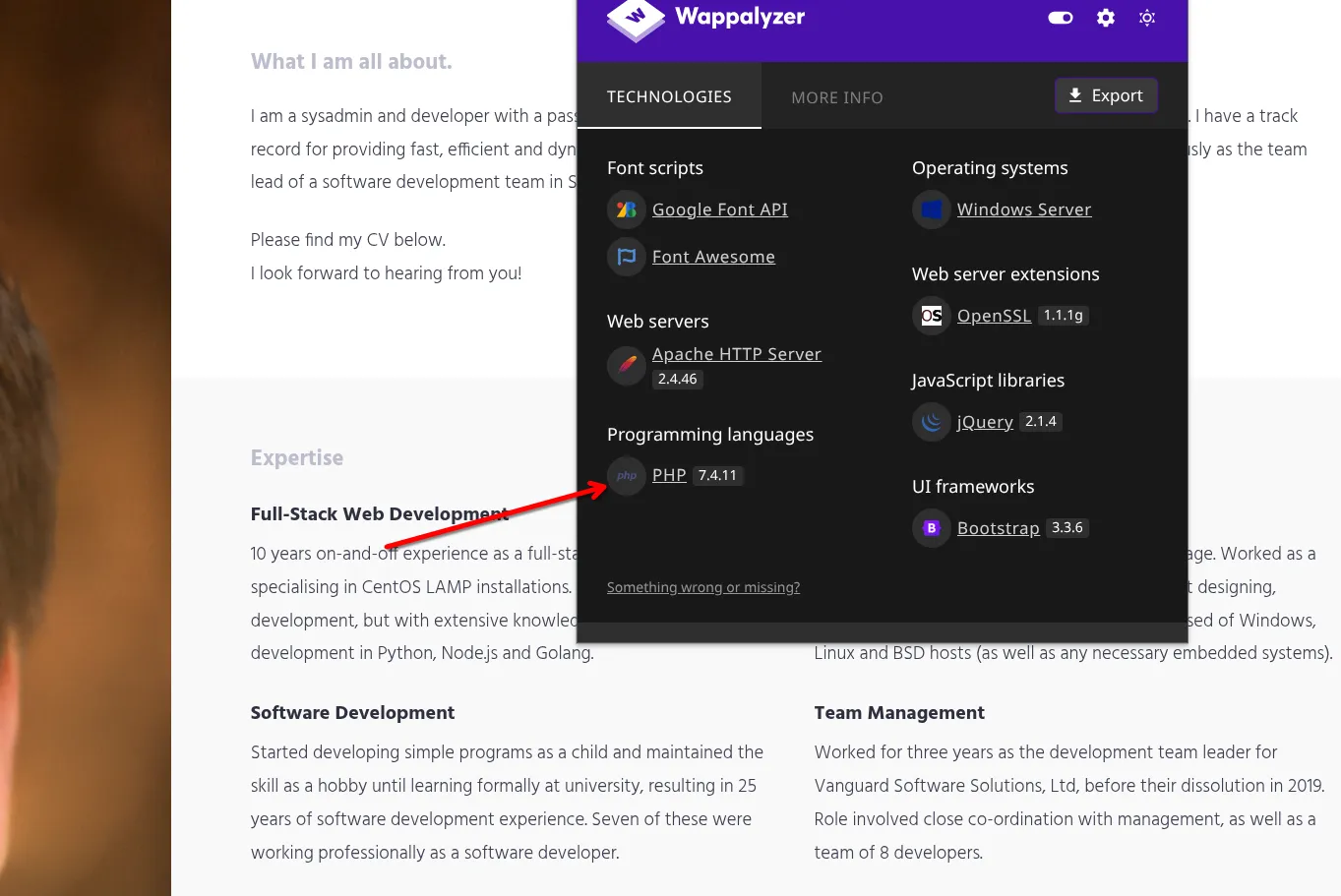Open Wappalyzer settings gear
Image resolution: width=1341 pixels, height=896 pixels.
[1106, 18]
